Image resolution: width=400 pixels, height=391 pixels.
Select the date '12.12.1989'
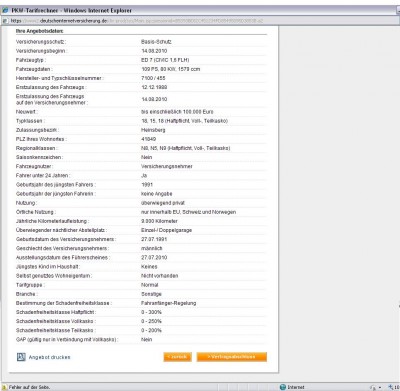click(154, 87)
